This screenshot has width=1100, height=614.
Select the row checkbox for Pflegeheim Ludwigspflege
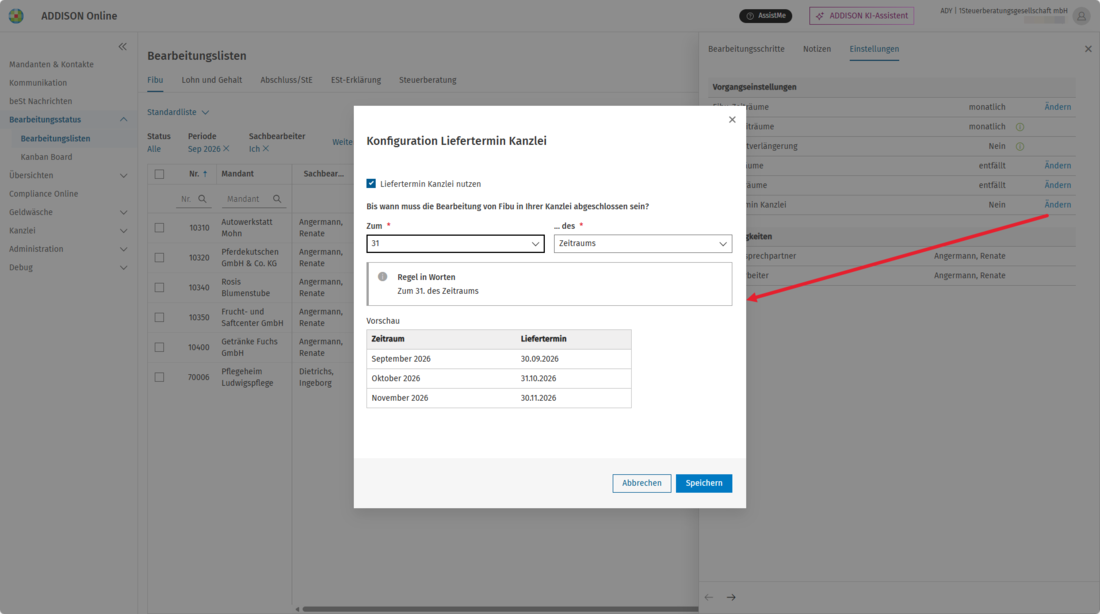(159, 377)
